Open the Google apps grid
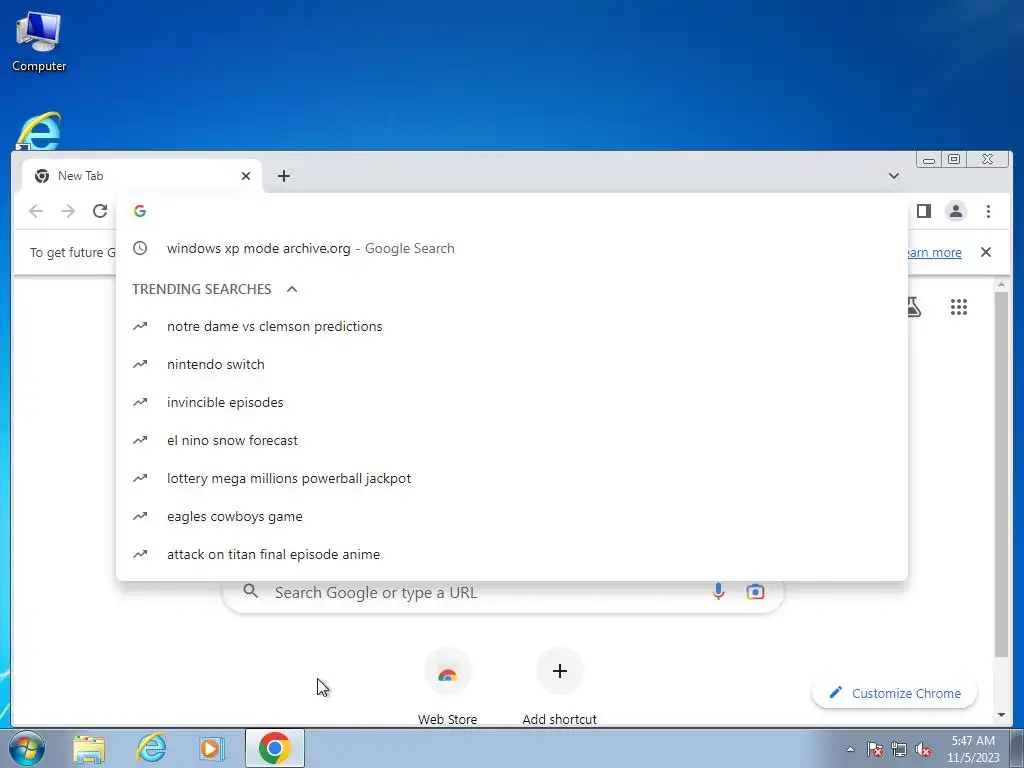The height and width of the screenshot is (768, 1024). coord(959,307)
